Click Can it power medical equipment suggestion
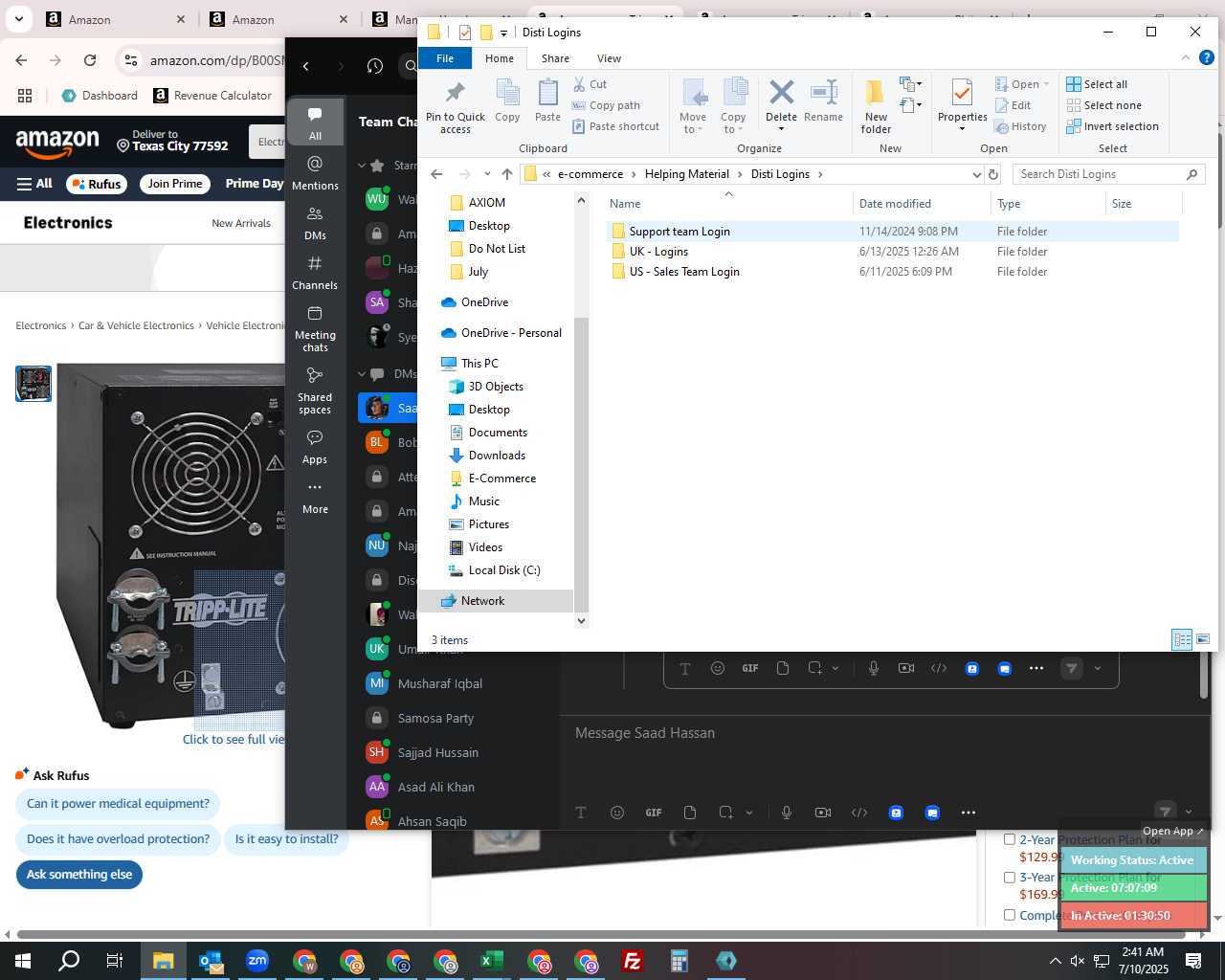This screenshot has height=980, width=1225. [118, 804]
